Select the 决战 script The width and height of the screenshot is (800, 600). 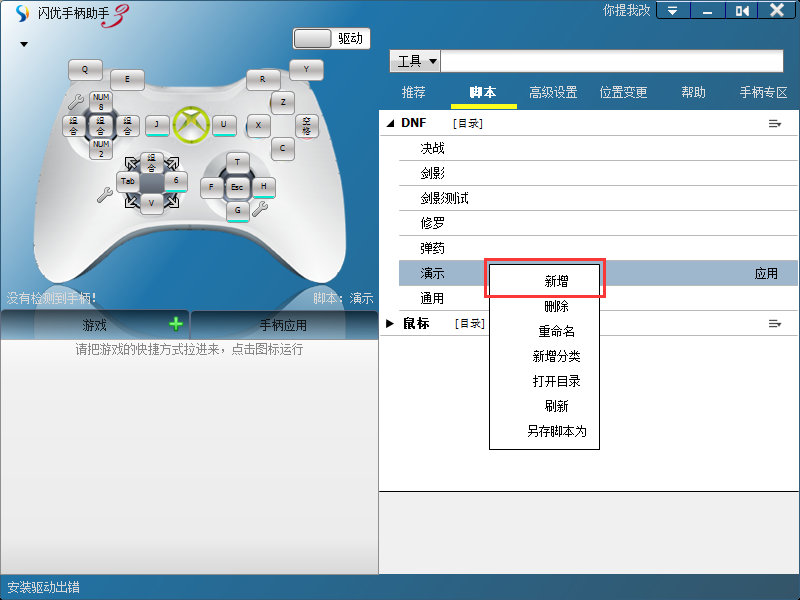[x=598, y=148]
